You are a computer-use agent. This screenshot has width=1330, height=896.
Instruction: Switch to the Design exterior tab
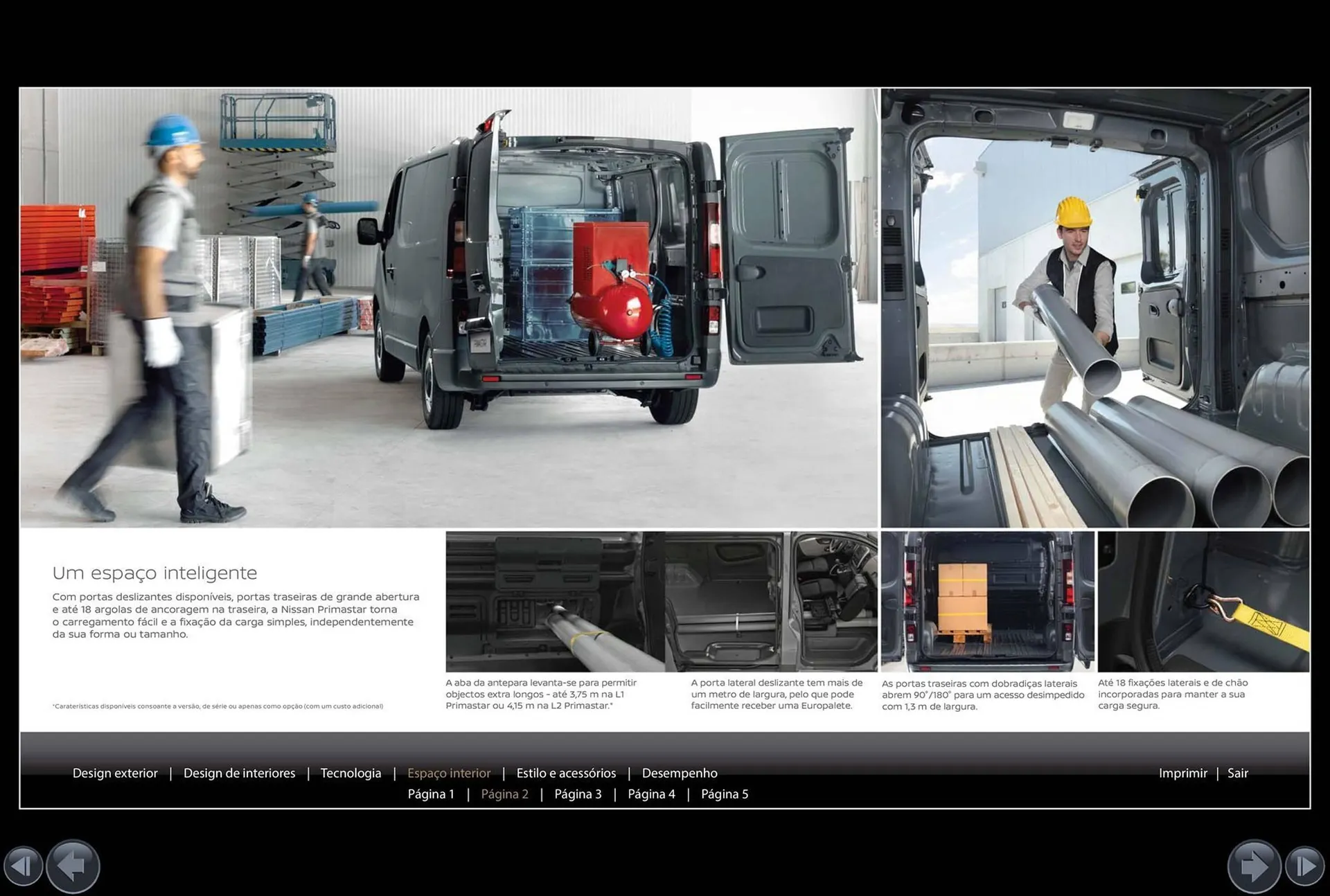click(x=115, y=773)
